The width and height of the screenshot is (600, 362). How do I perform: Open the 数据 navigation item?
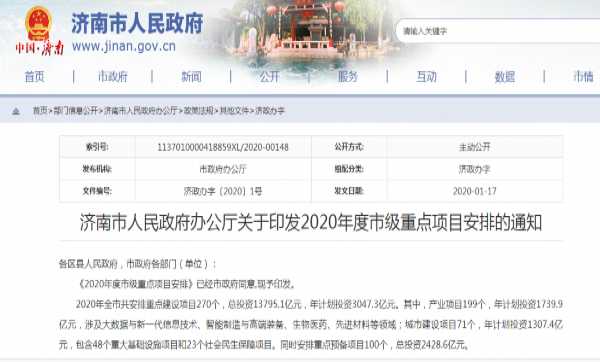(505, 77)
